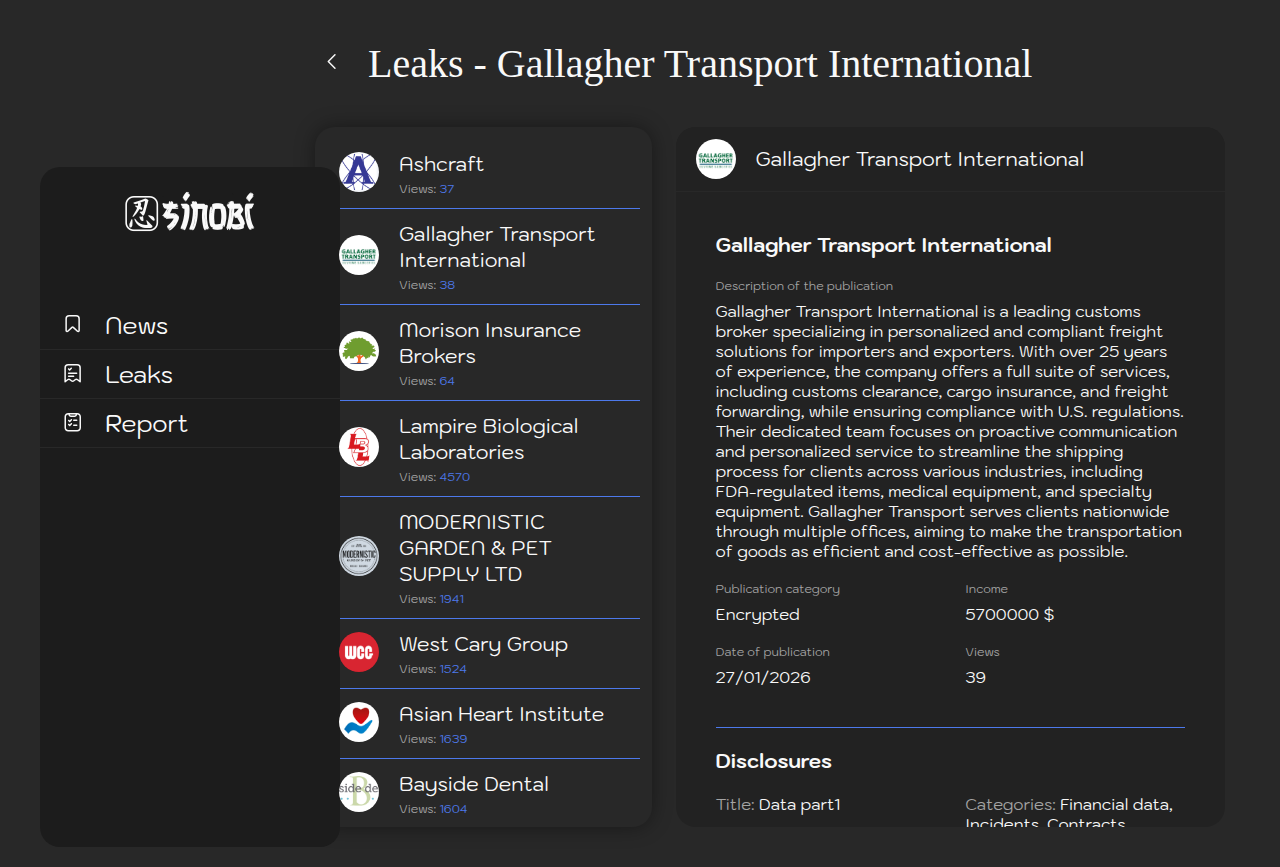Click the Bayside Dental logo thumbnail
This screenshot has height=867, width=1280.
coord(359,792)
